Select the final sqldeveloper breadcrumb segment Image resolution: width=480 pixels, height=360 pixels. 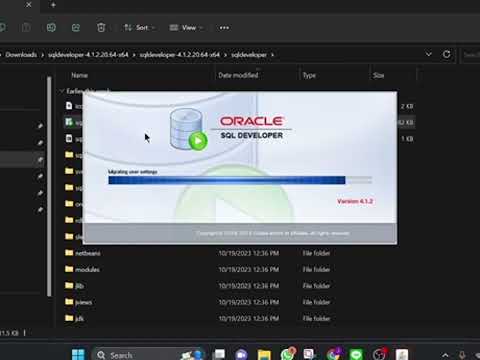[x=249, y=55]
